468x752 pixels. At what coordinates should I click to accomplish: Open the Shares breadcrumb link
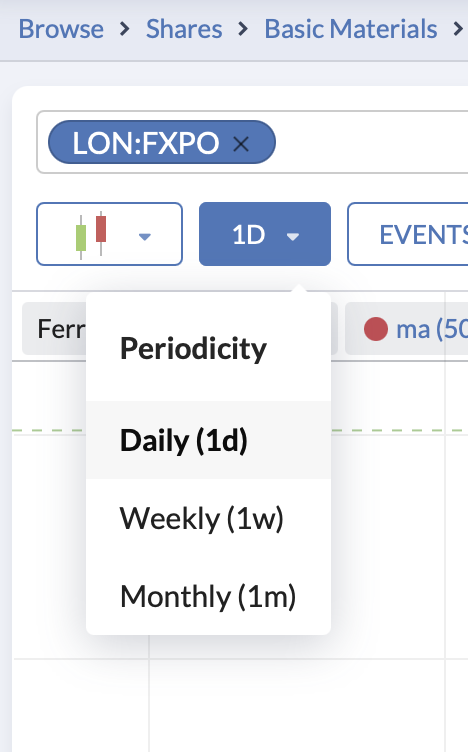[184, 29]
